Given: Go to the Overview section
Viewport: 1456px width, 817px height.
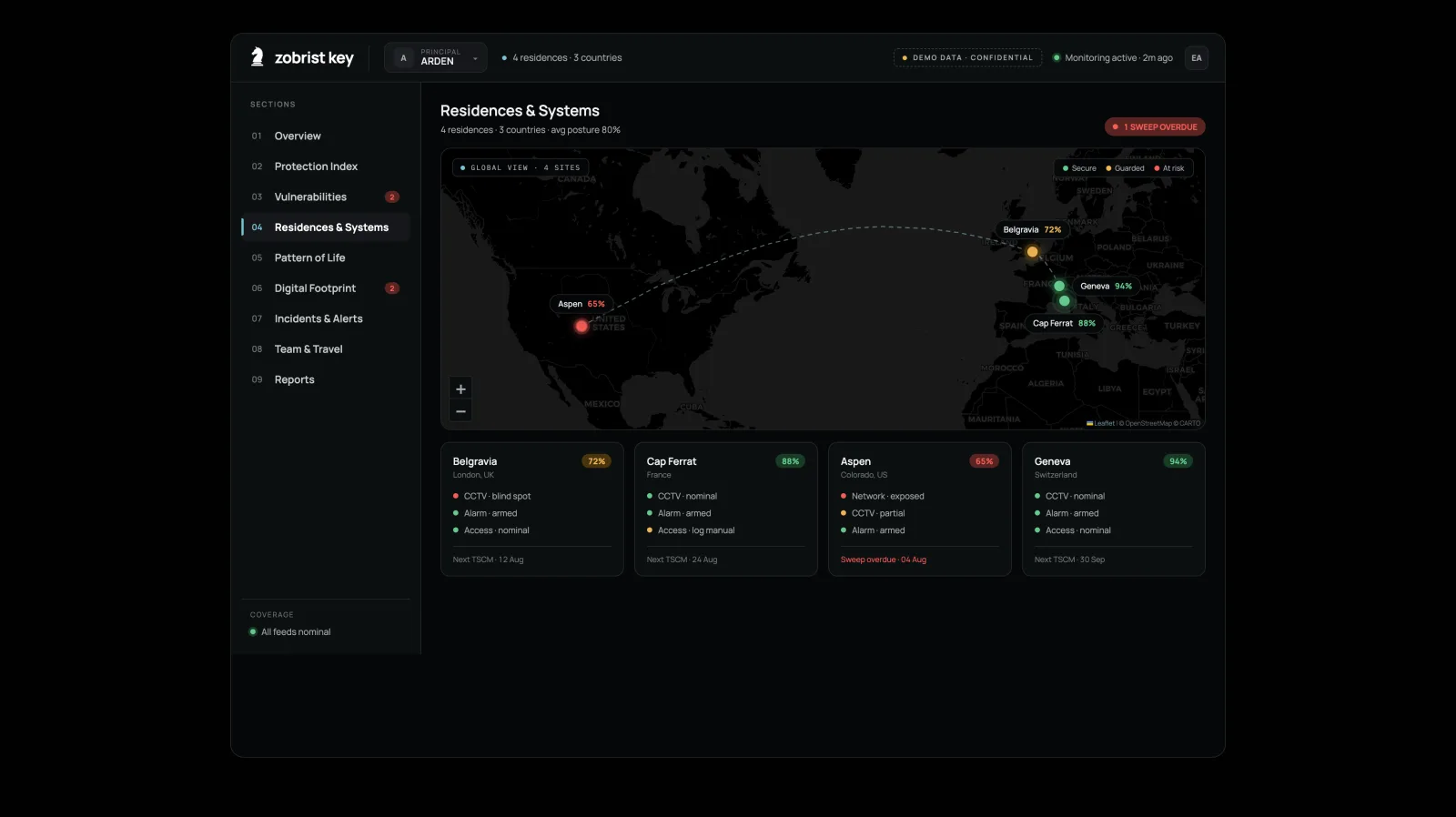Looking at the screenshot, I should coord(326,136).
